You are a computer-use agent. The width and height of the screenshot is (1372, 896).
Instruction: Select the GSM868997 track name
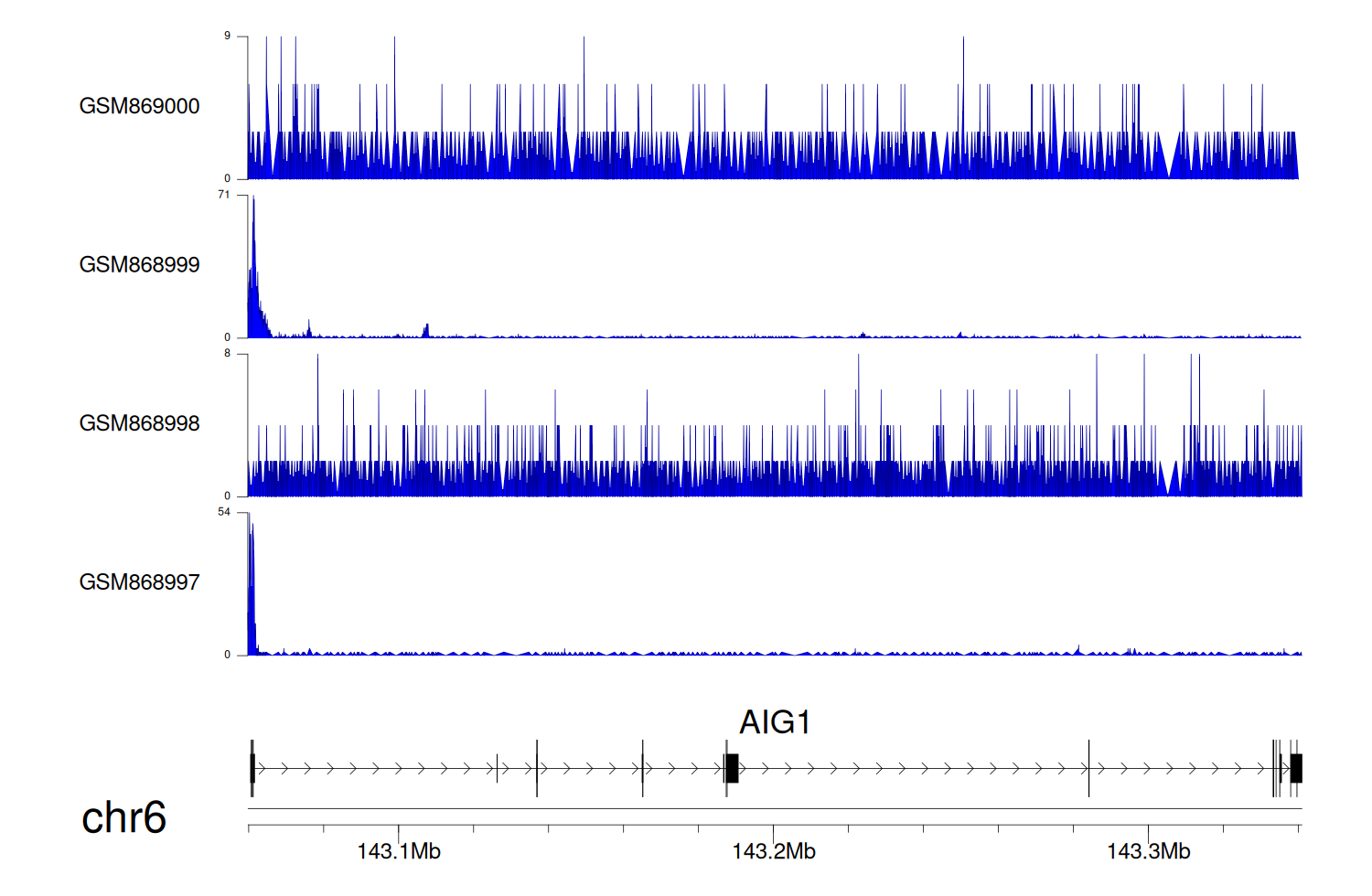pyautogui.click(x=139, y=582)
